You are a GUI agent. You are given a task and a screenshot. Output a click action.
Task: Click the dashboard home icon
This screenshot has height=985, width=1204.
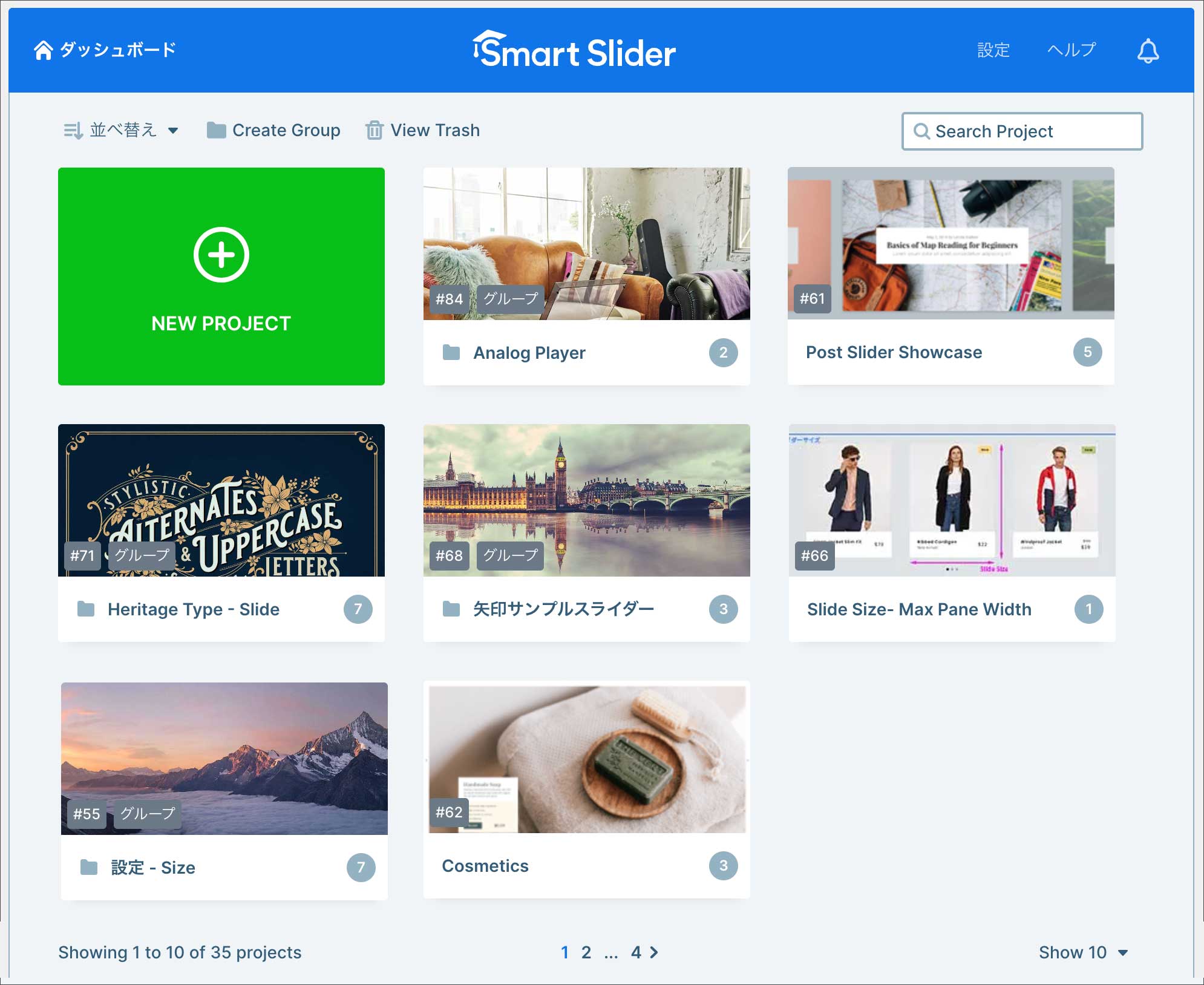click(43, 50)
